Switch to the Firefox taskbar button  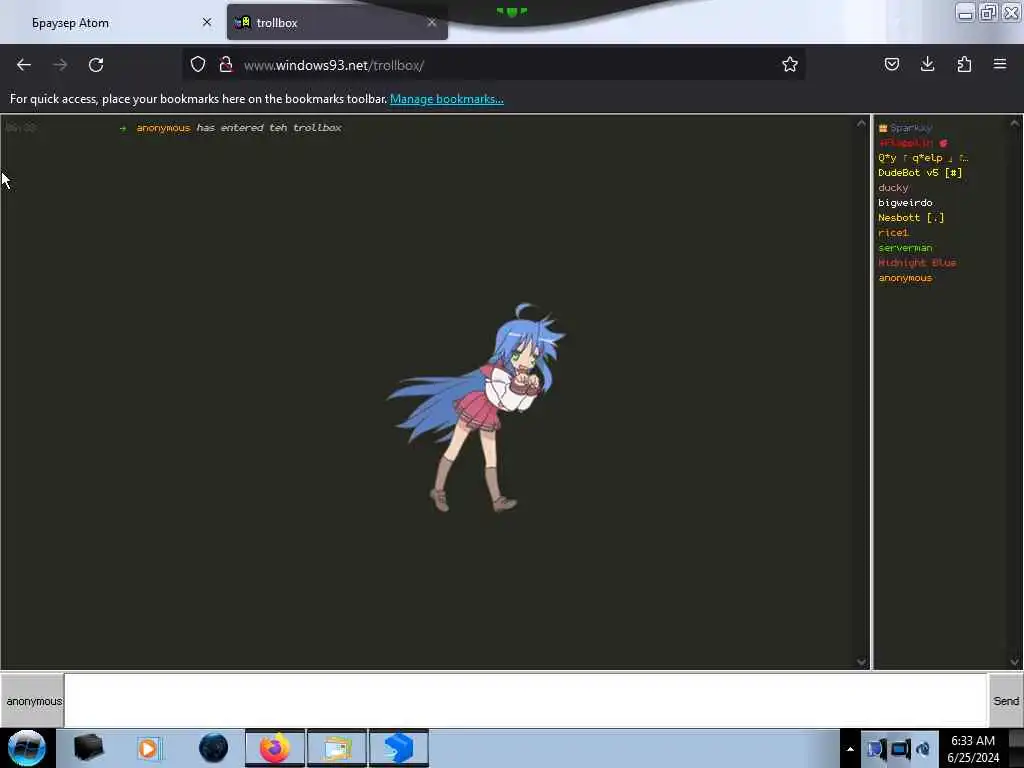tap(275, 748)
